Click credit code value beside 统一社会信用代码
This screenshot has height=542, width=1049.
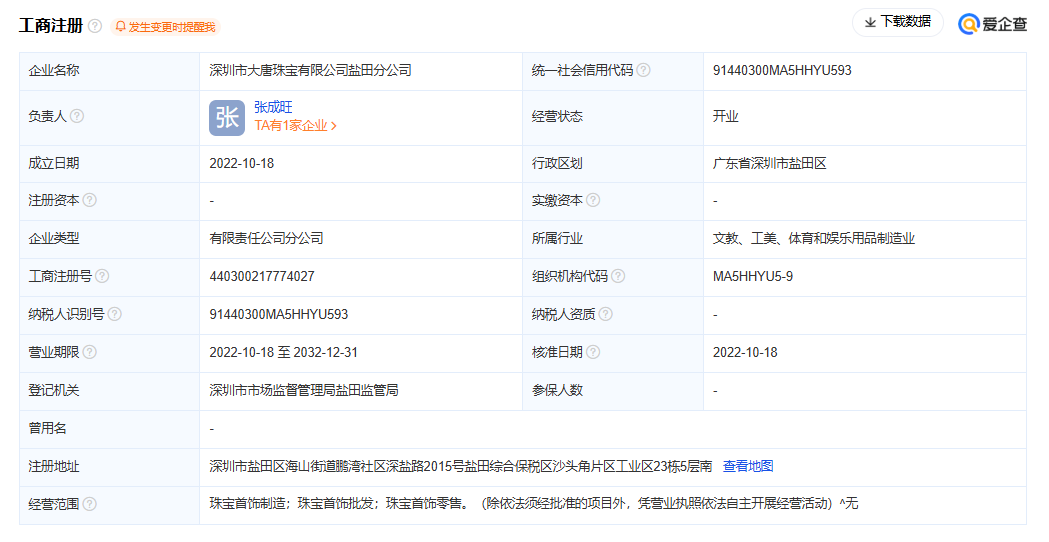coord(782,70)
